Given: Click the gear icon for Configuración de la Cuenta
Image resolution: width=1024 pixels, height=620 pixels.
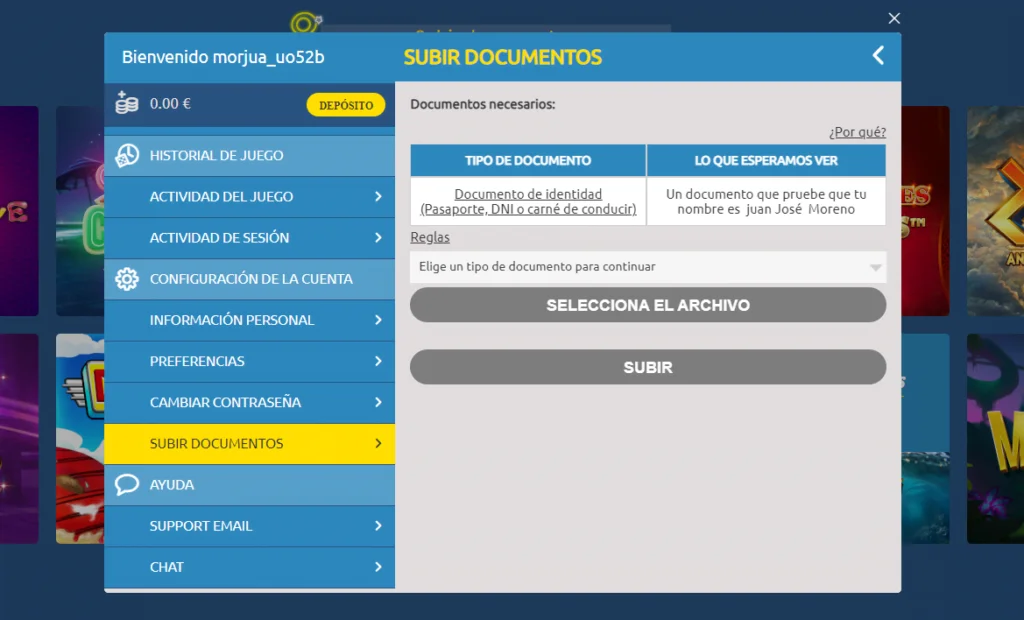Looking at the screenshot, I should point(128,280).
